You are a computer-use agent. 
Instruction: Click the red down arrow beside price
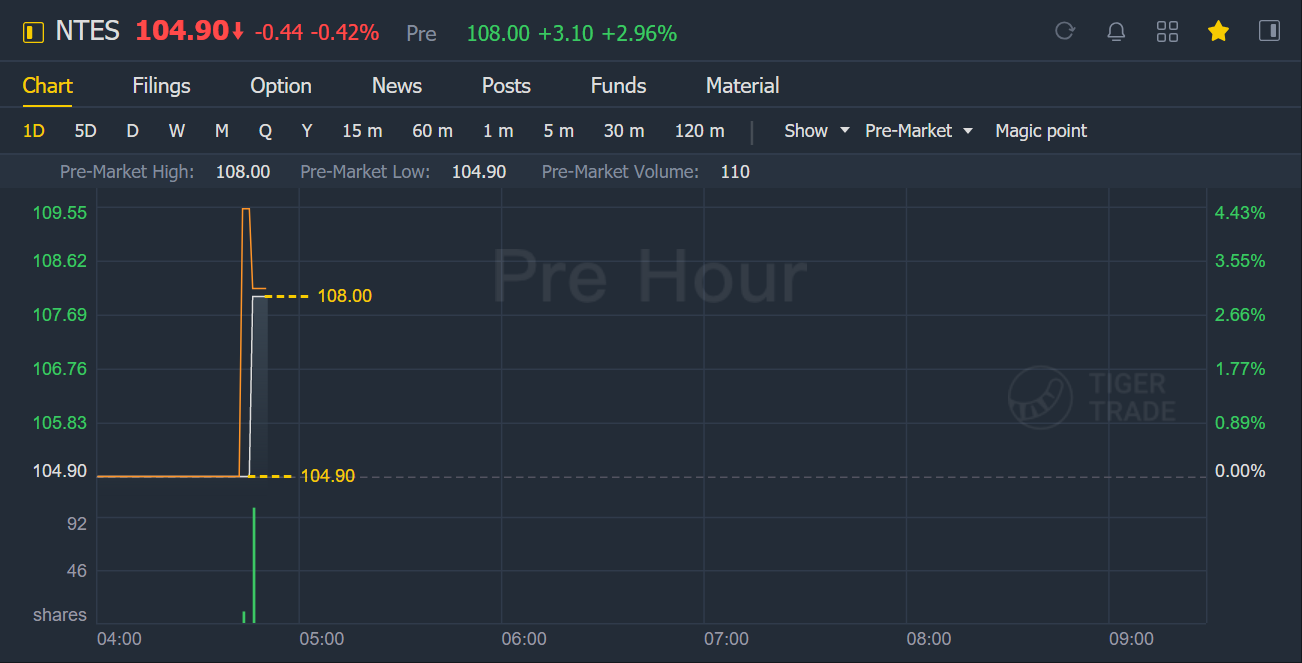(238, 33)
